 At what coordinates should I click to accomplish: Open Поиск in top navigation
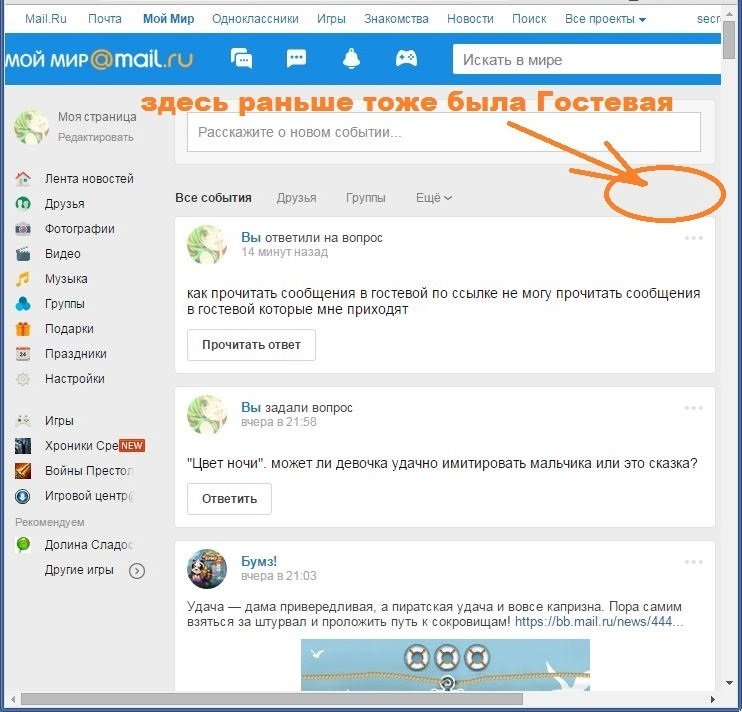529,19
